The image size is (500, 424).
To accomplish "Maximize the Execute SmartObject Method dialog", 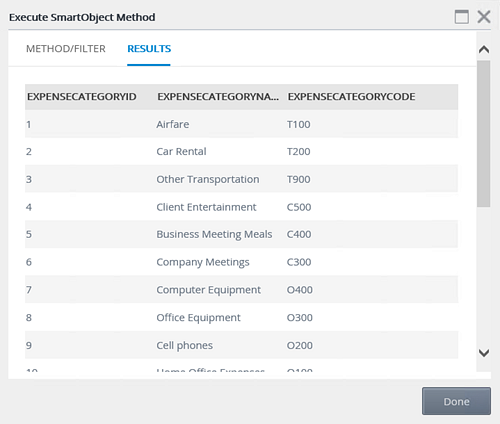I will (462, 17).
